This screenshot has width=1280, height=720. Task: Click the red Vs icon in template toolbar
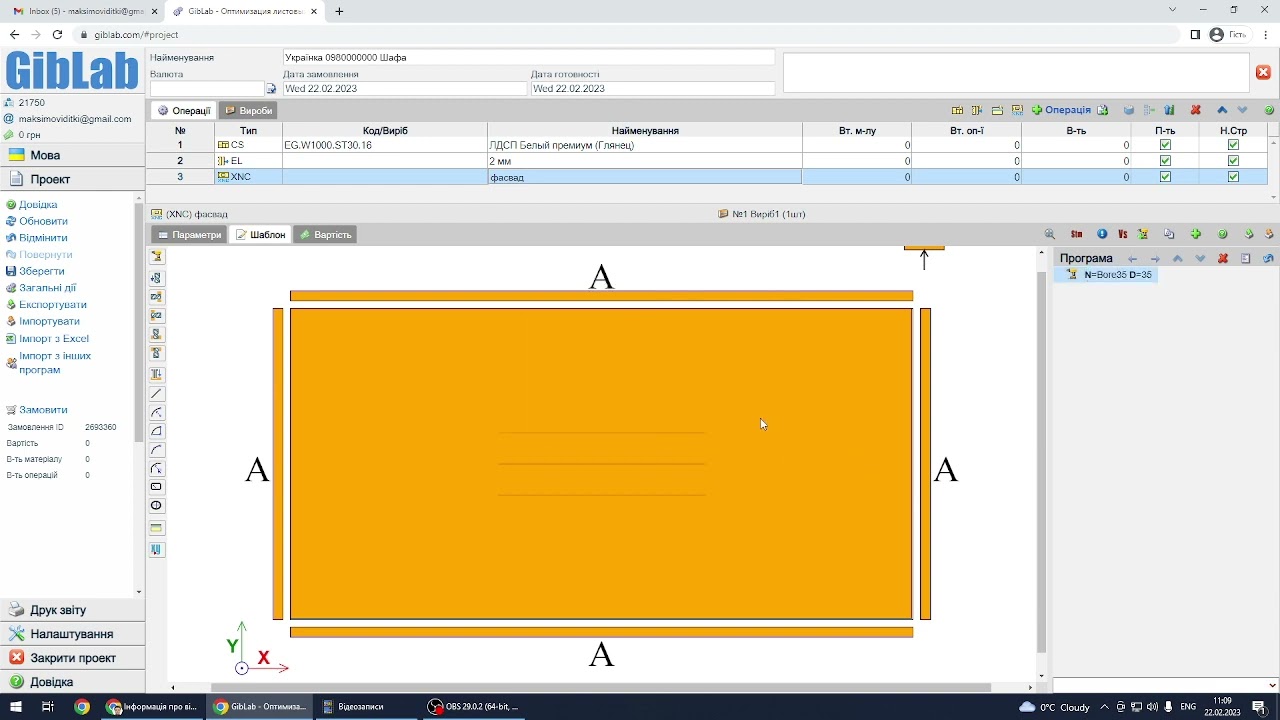tap(1123, 234)
